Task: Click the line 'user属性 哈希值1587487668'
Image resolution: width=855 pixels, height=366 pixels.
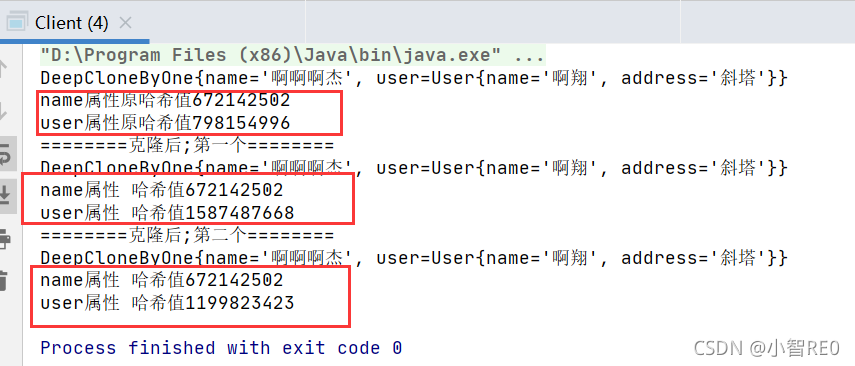Action: 167,212
